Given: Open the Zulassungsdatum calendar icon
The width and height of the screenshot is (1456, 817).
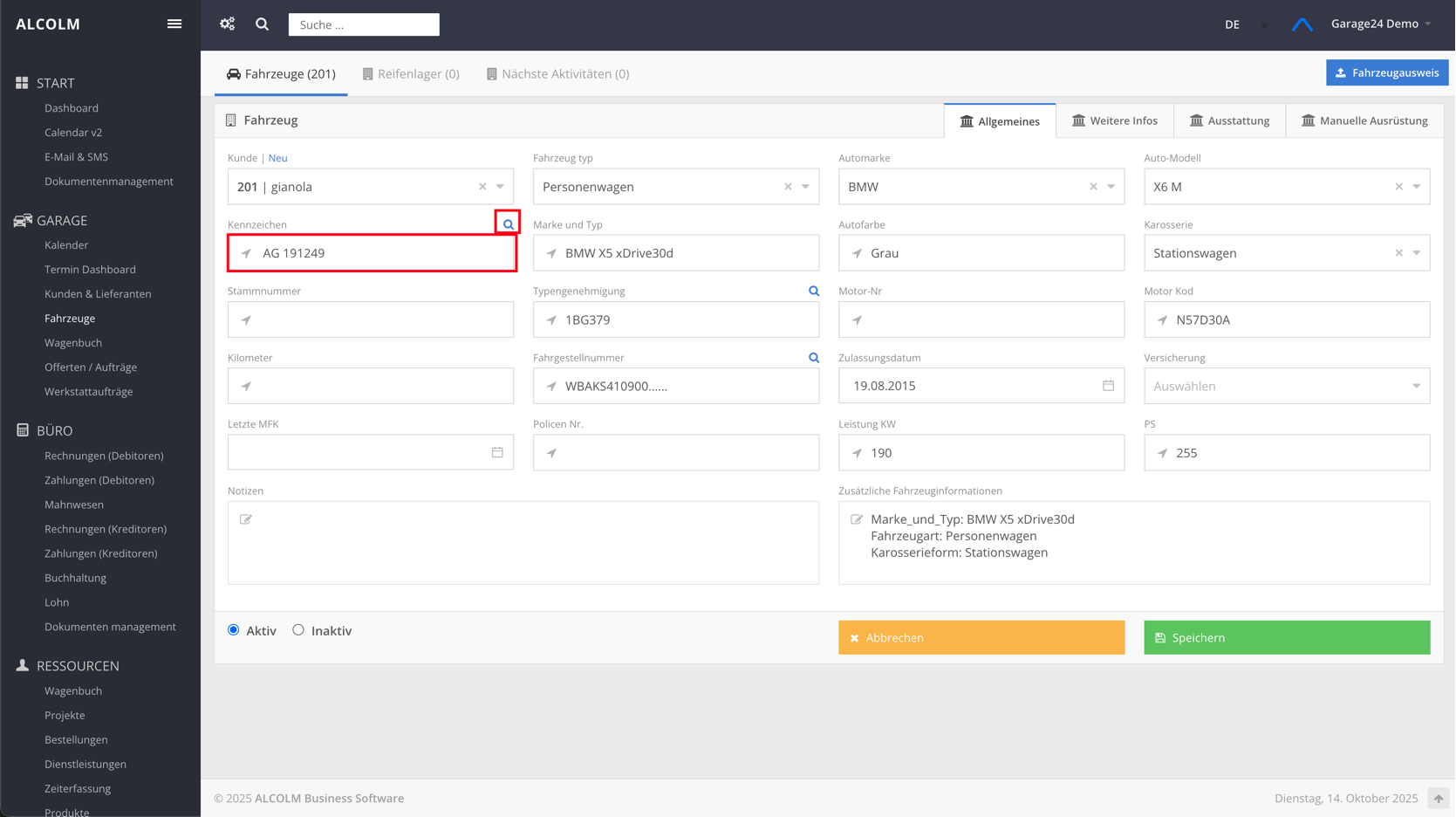Looking at the screenshot, I should tap(1108, 386).
